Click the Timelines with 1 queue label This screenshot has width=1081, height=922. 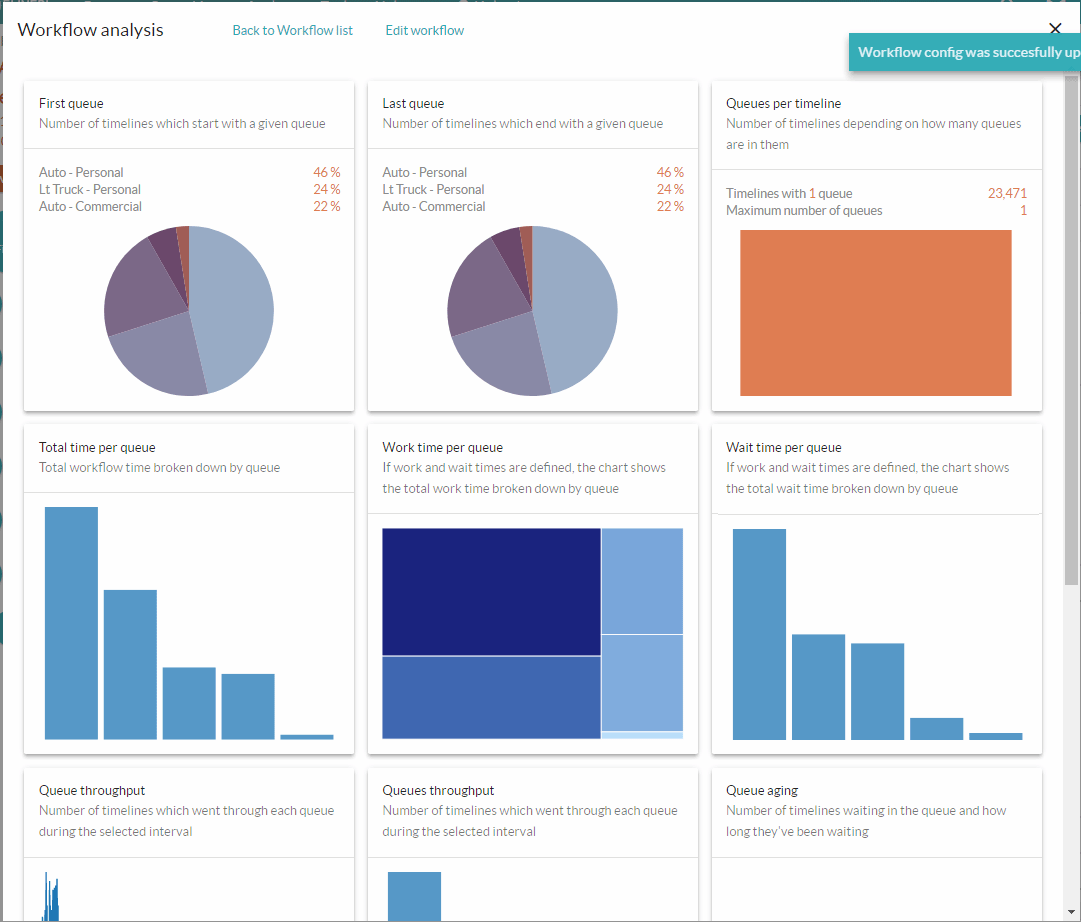tap(789, 194)
